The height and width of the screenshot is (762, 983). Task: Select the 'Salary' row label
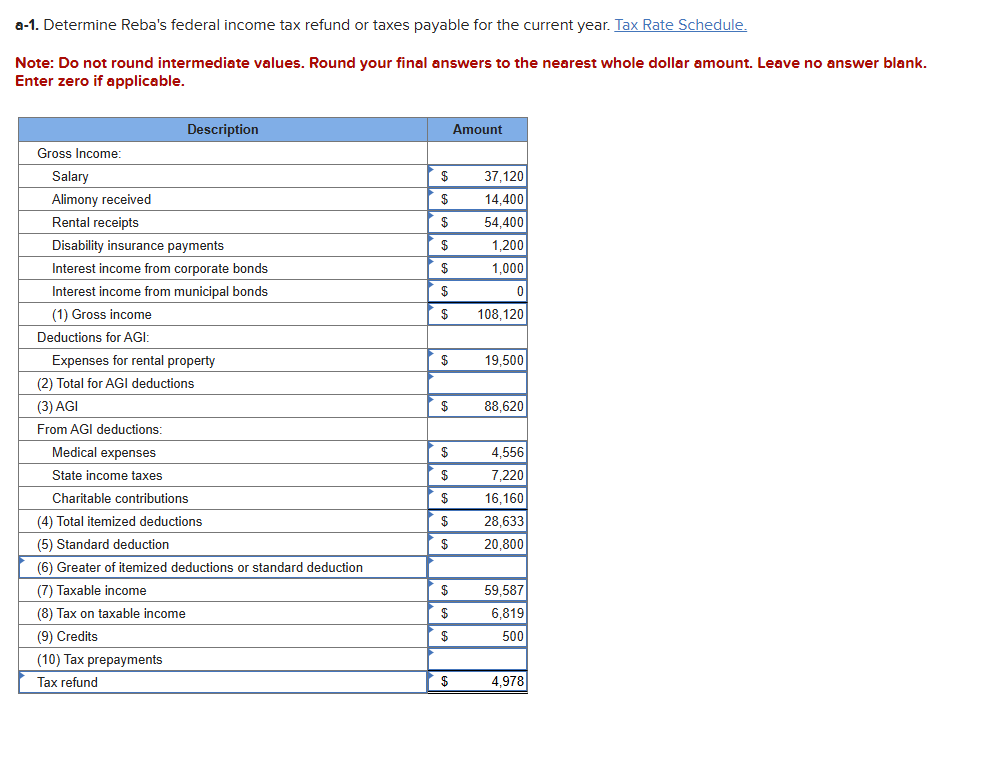coord(70,176)
